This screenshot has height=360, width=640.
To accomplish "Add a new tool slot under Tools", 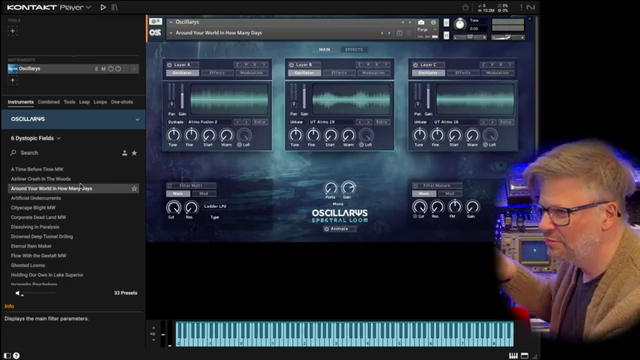I will click(13, 31).
